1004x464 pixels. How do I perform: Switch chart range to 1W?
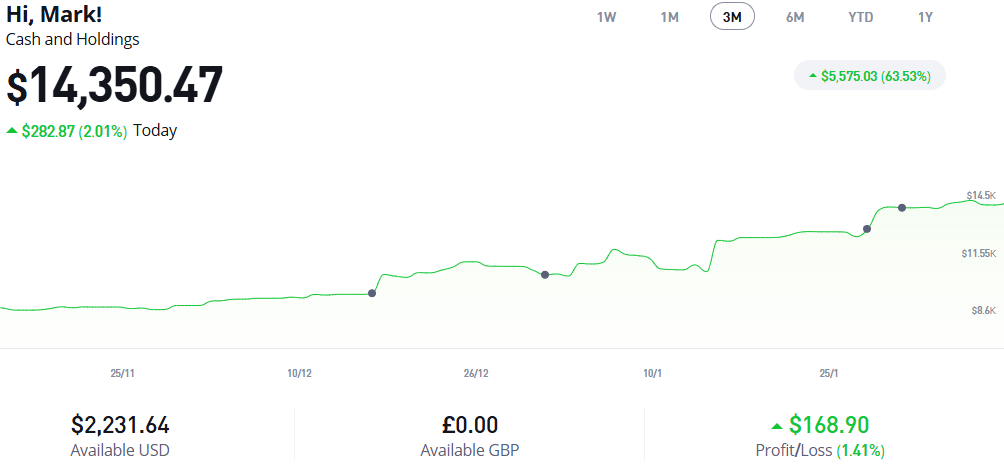coord(606,17)
